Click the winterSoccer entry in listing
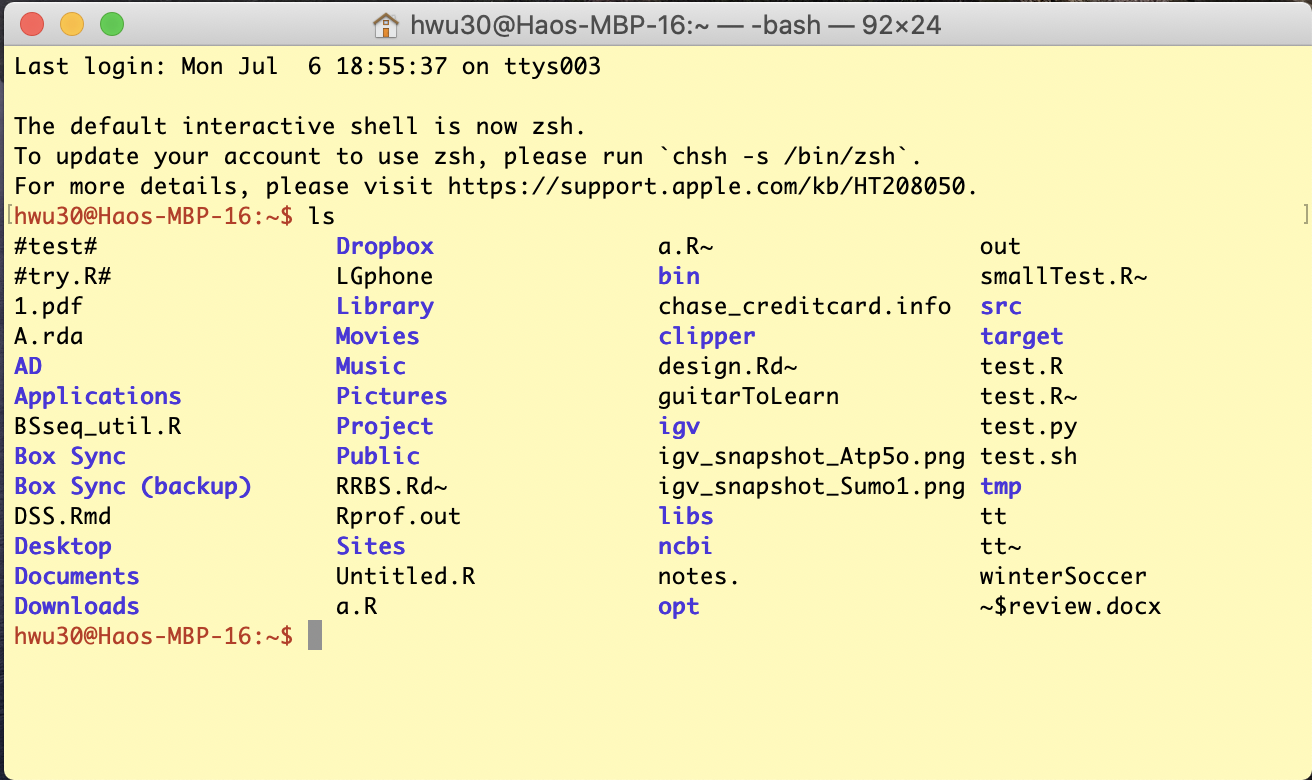Viewport: 1312px width, 780px height. tap(1064, 576)
